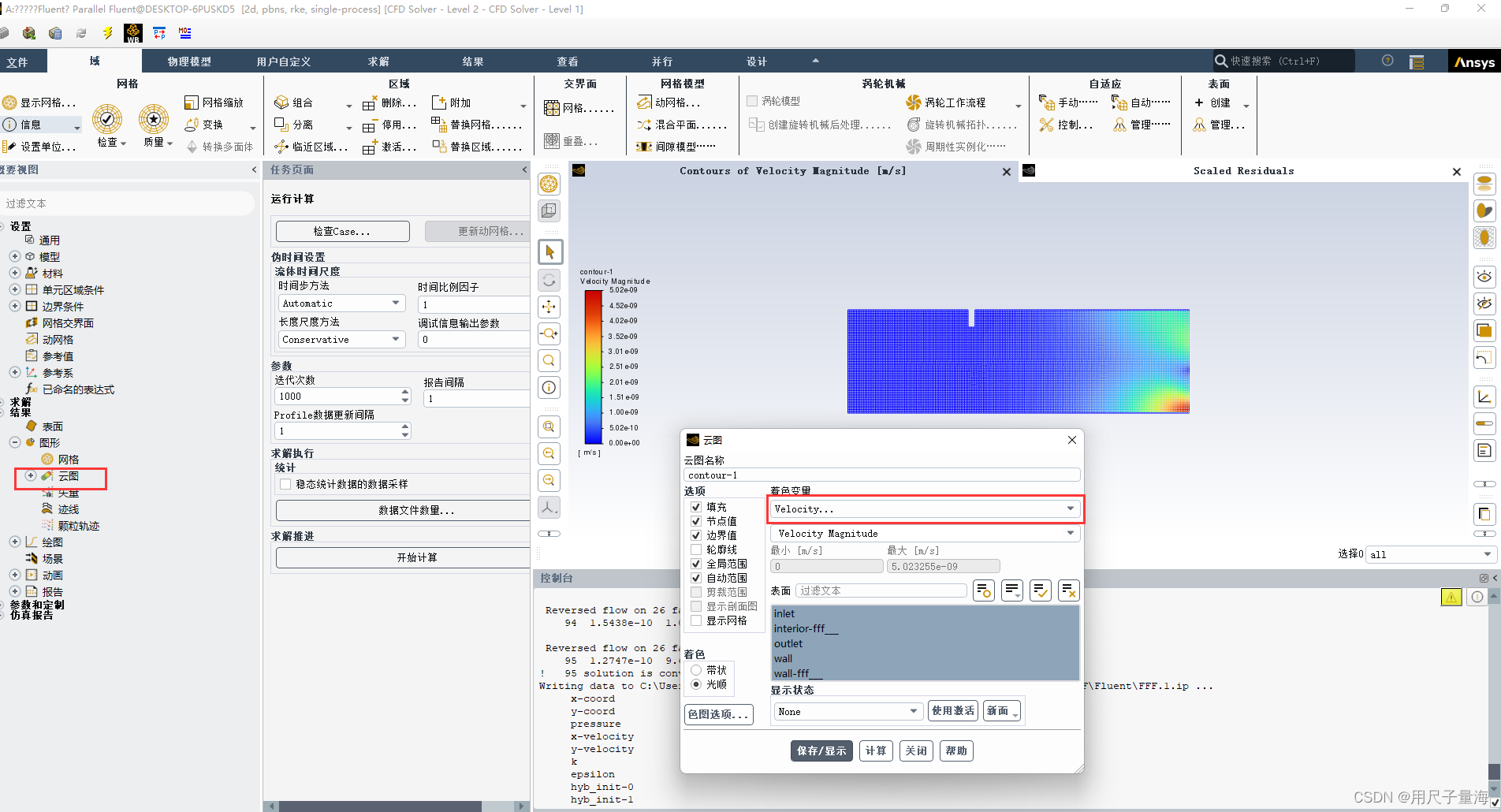Click the fit to window icon
This screenshot has height=812, width=1501.
click(x=549, y=426)
